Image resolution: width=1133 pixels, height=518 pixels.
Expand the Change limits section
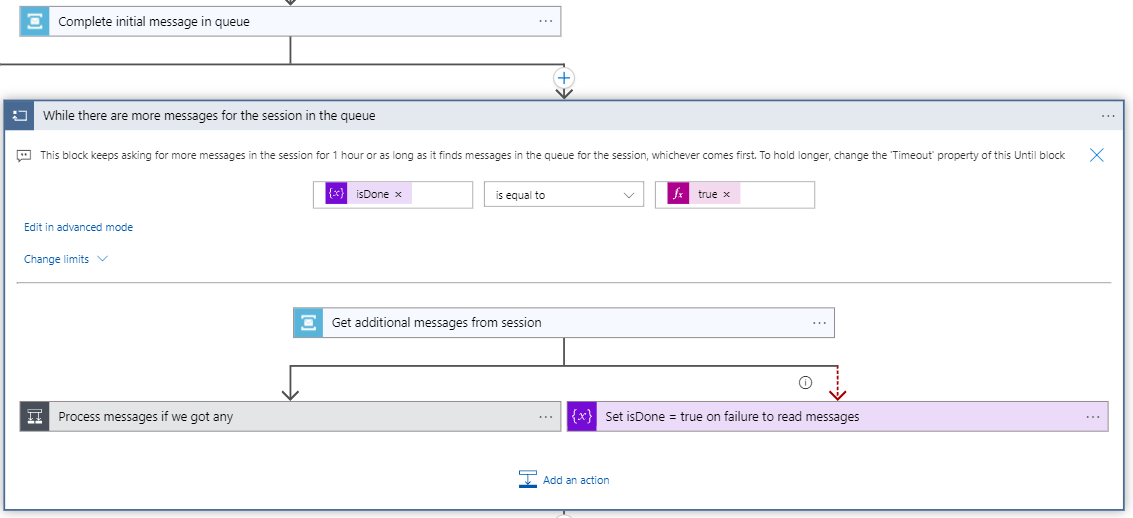pos(66,259)
